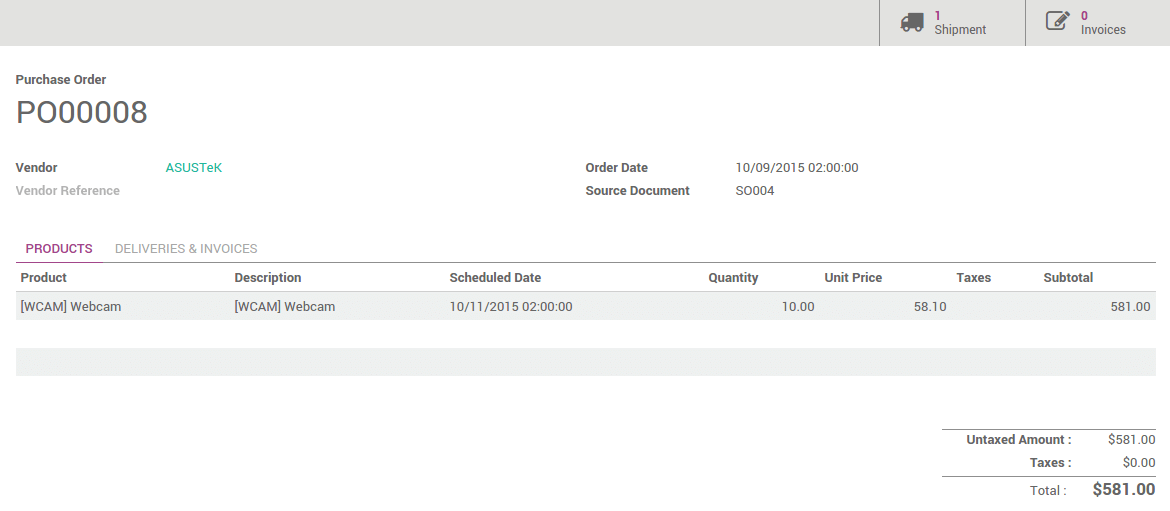
Task: Sort by the Product column header
Action: coord(44,278)
